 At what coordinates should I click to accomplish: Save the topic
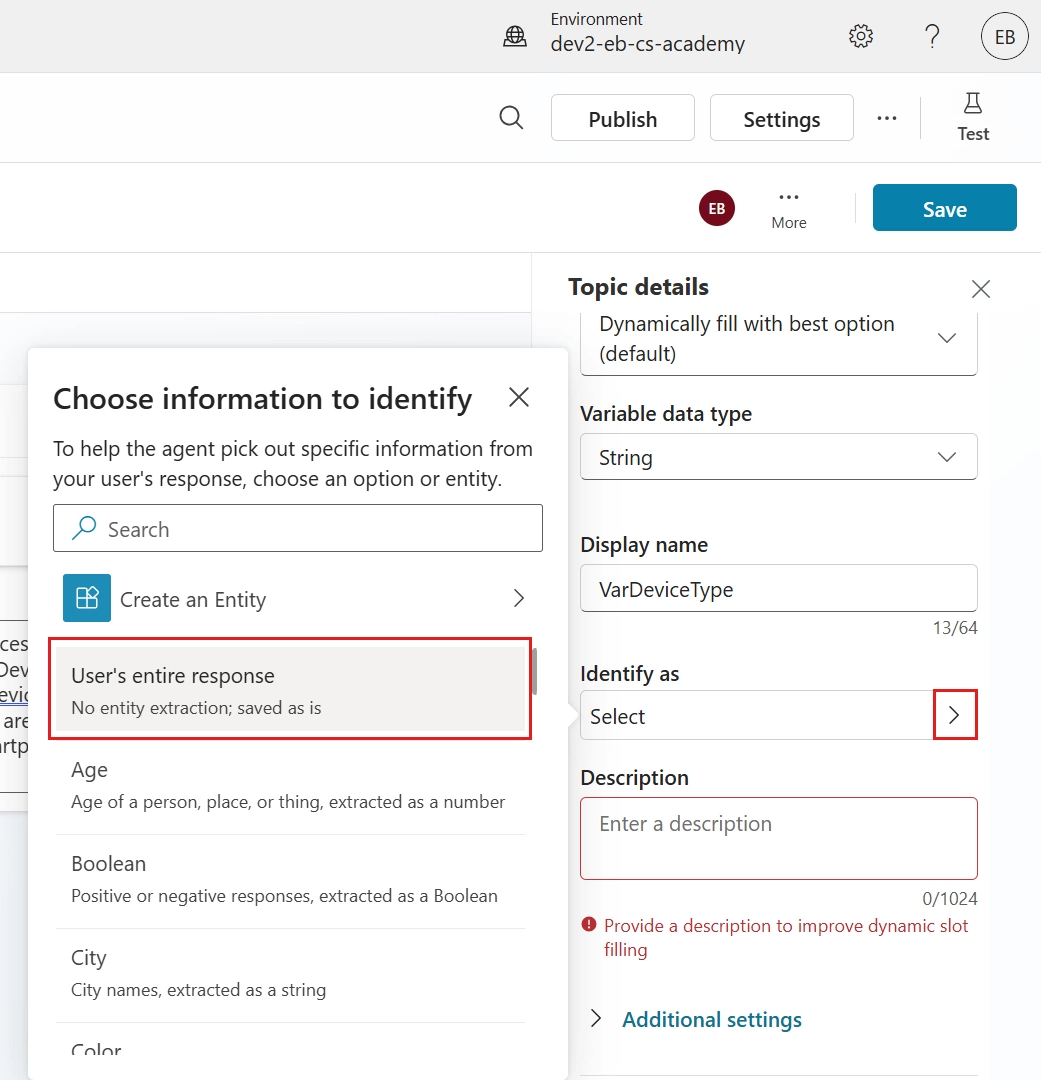click(x=944, y=208)
